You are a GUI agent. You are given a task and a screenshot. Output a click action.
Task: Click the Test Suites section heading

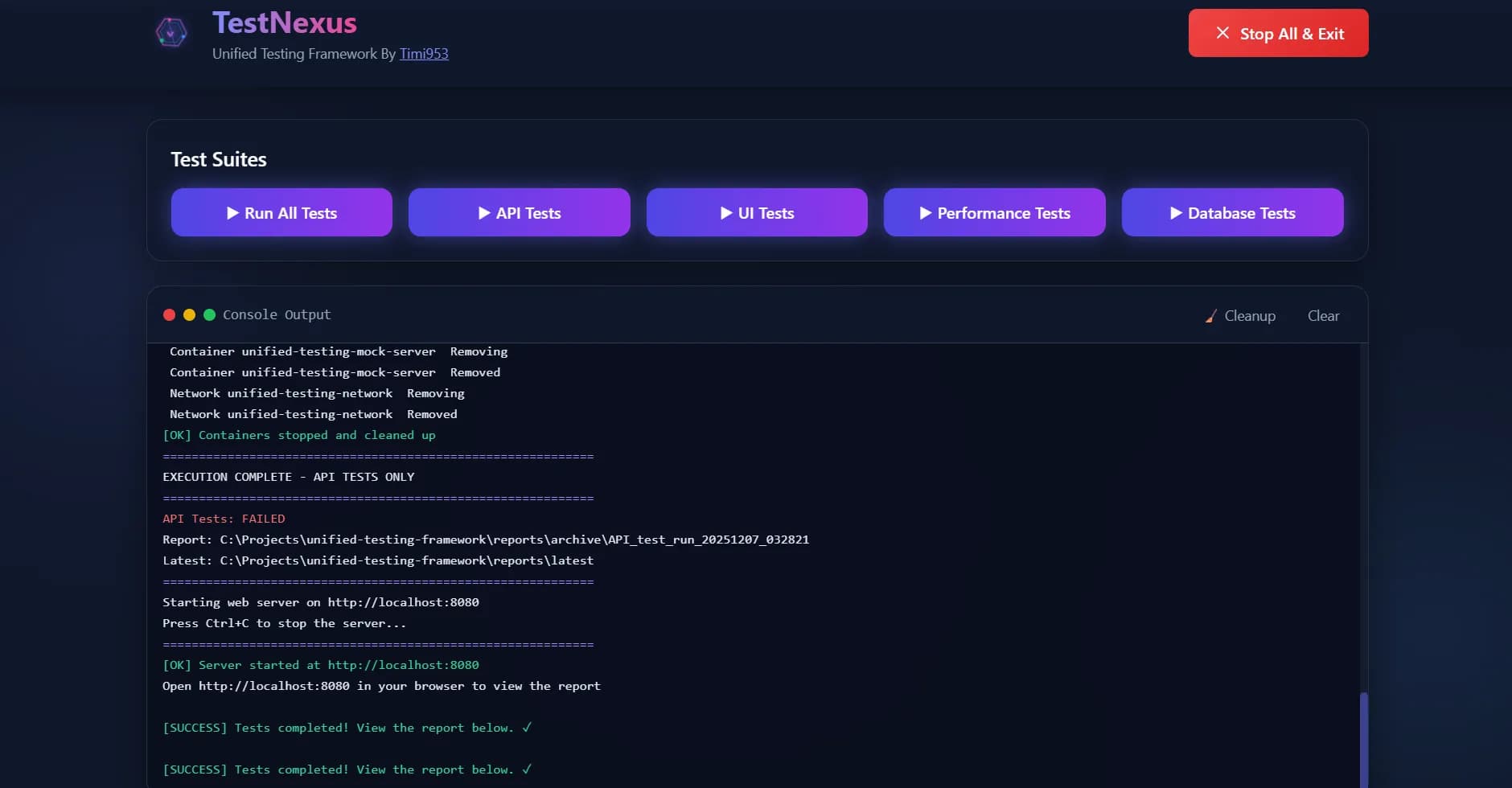pyautogui.click(x=219, y=159)
